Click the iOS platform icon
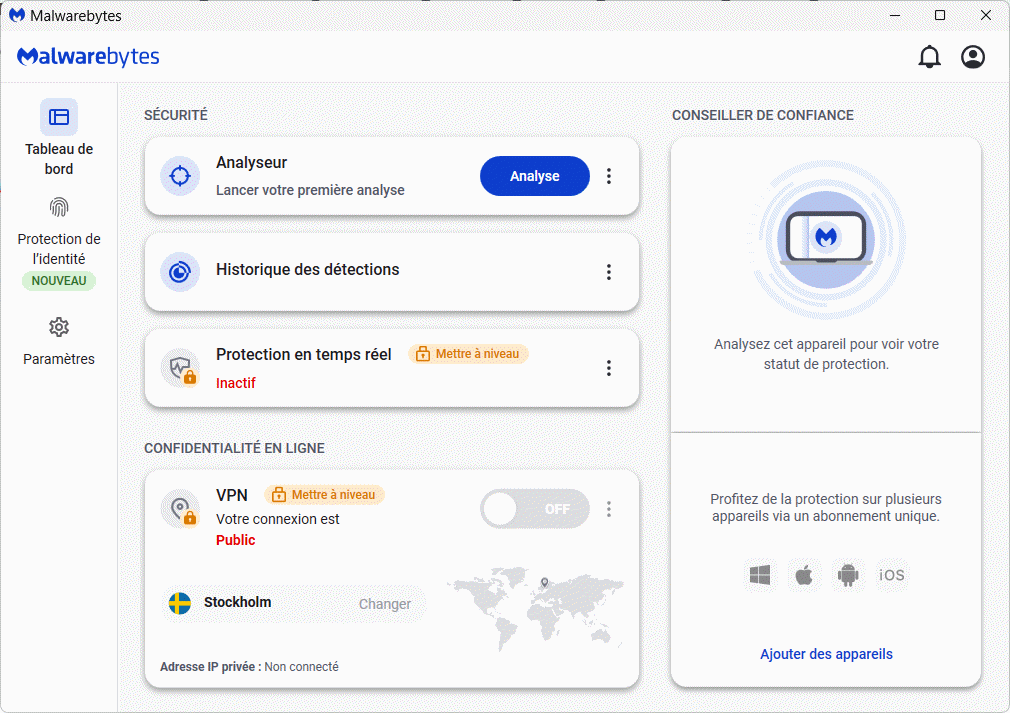 point(891,575)
